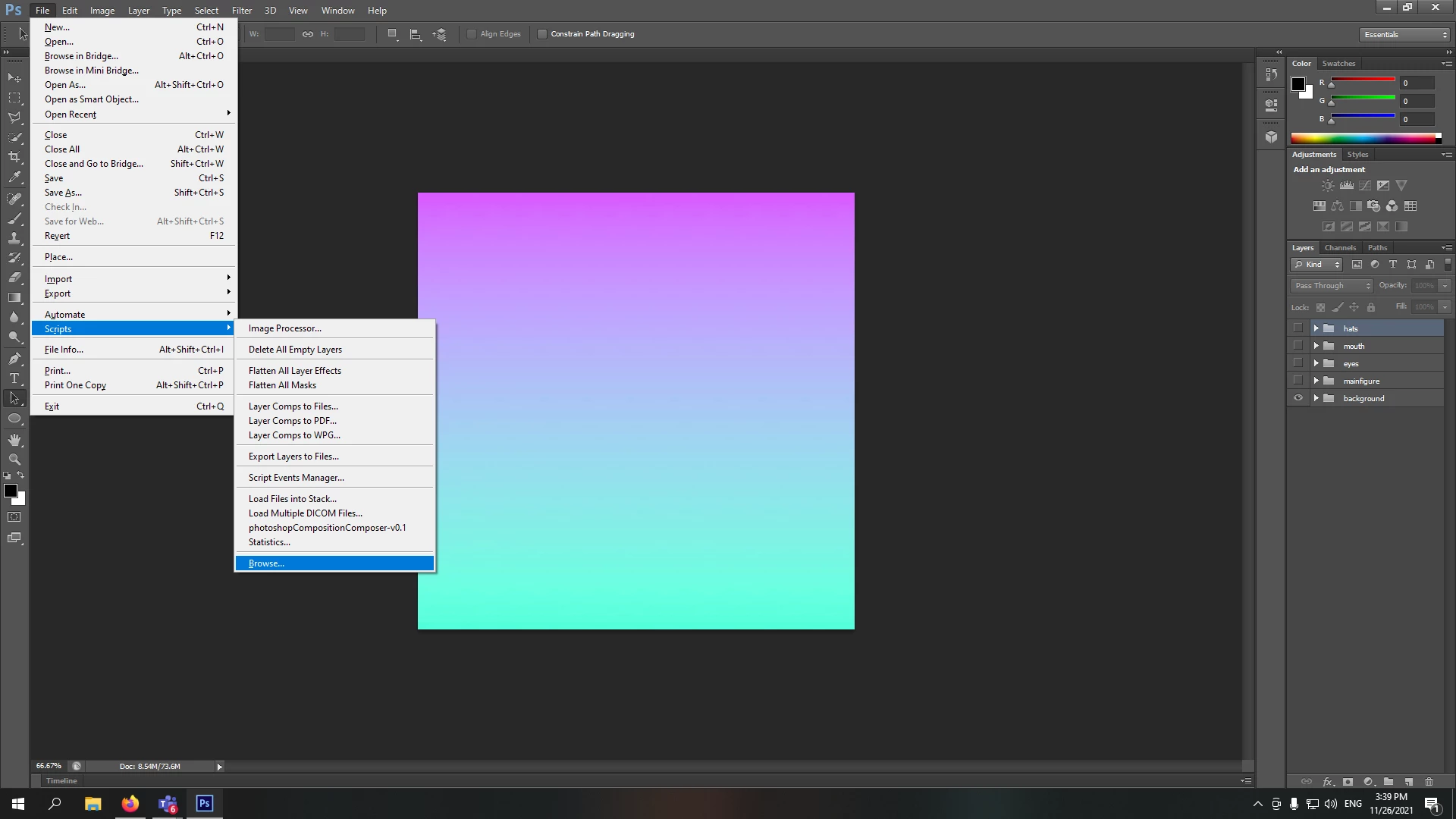Select the Crop tool
The width and height of the screenshot is (1456, 819).
(x=14, y=157)
